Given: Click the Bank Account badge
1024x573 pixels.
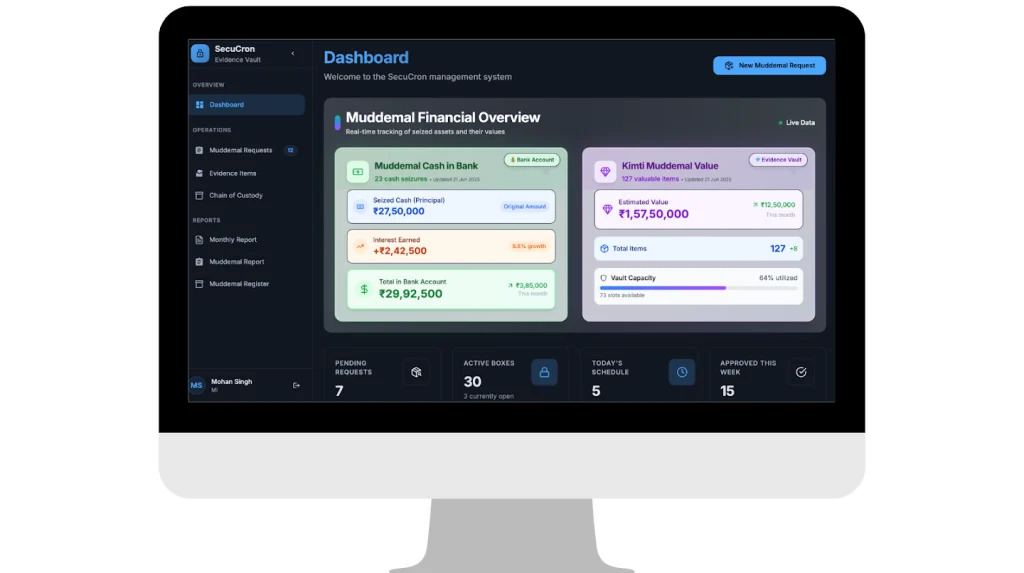Looking at the screenshot, I should click(532, 160).
